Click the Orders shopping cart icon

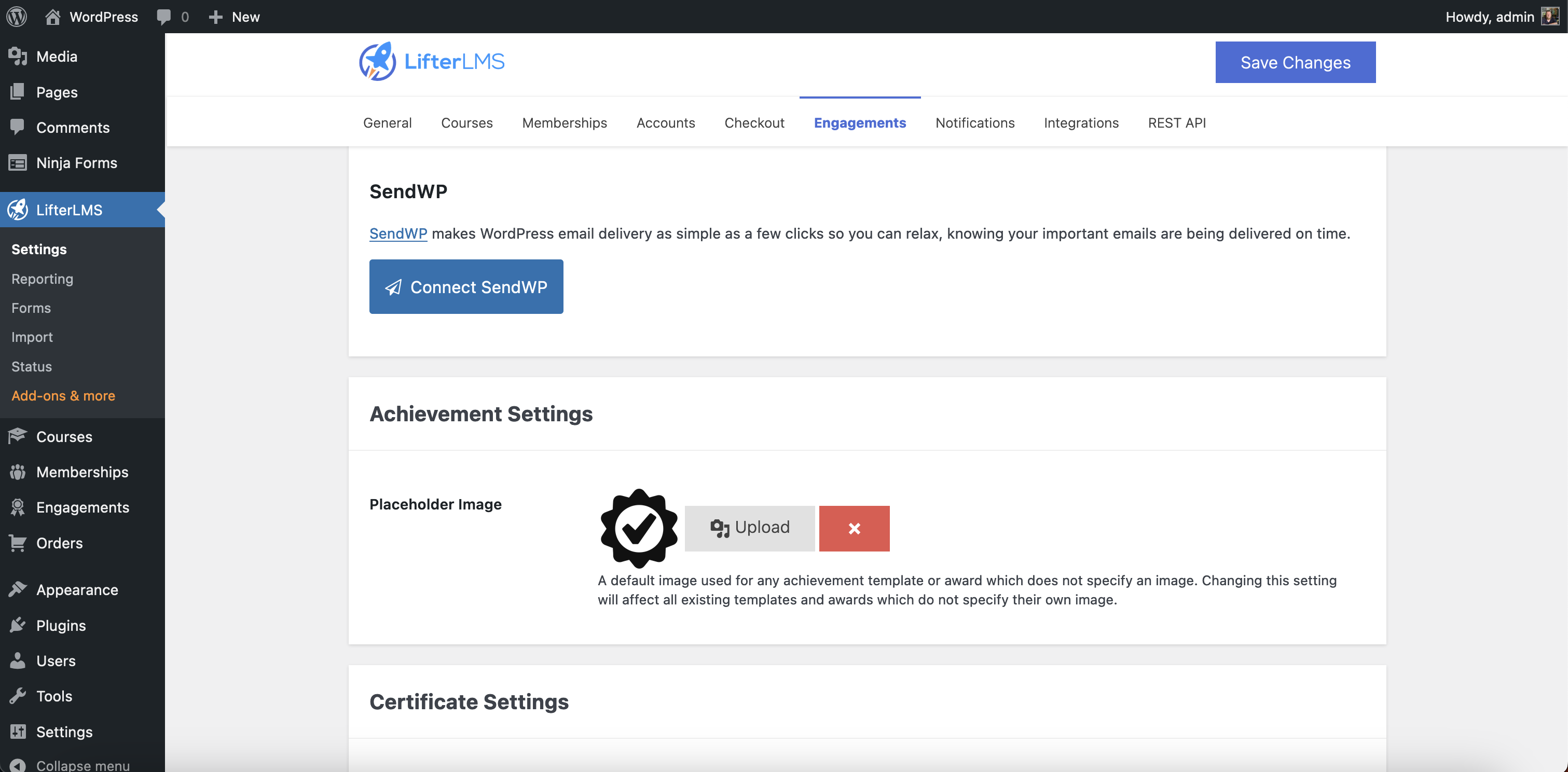coord(18,543)
